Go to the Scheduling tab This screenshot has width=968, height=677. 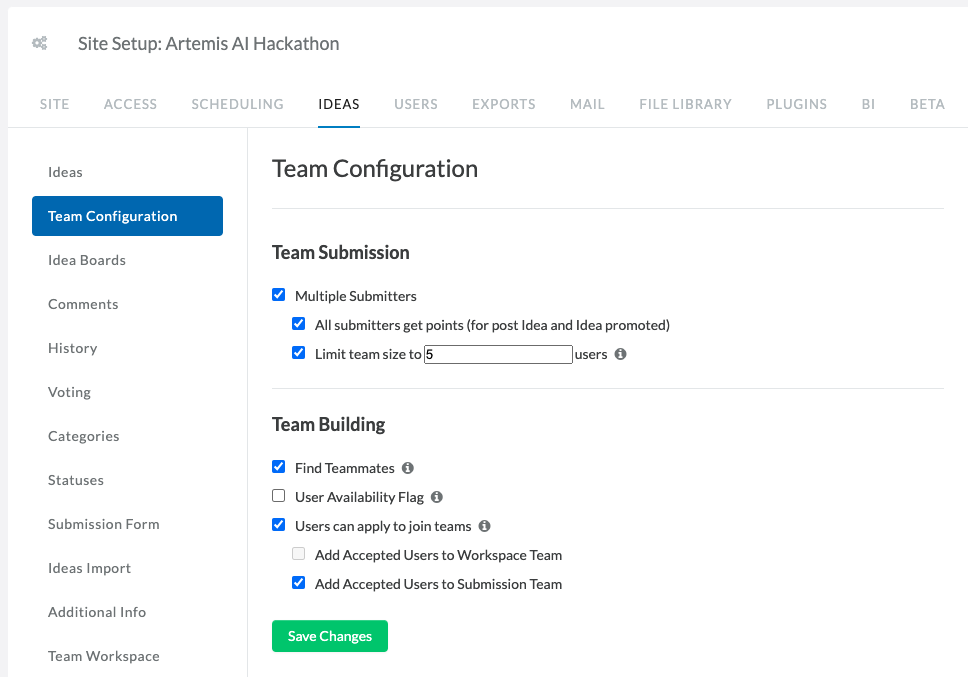coord(237,104)
